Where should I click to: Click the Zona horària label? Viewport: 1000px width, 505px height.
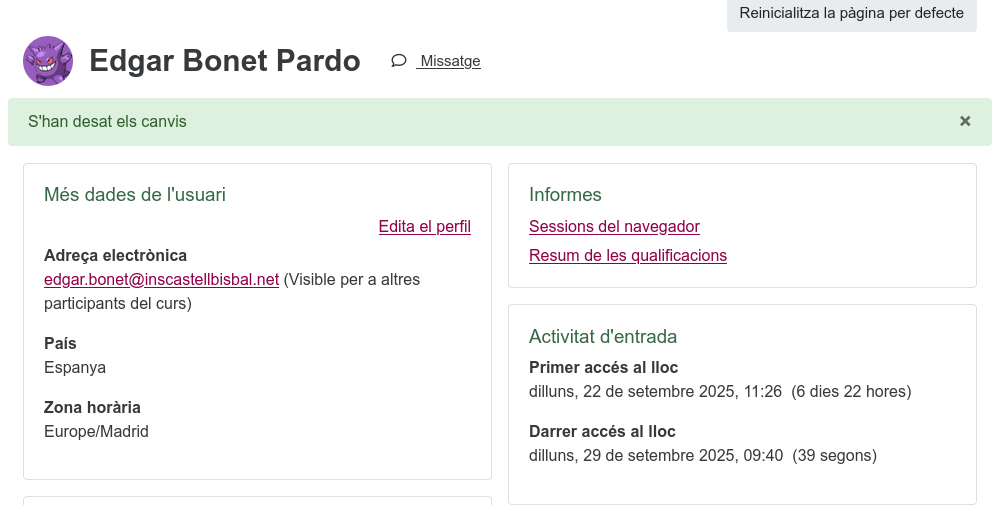point(92,408)
